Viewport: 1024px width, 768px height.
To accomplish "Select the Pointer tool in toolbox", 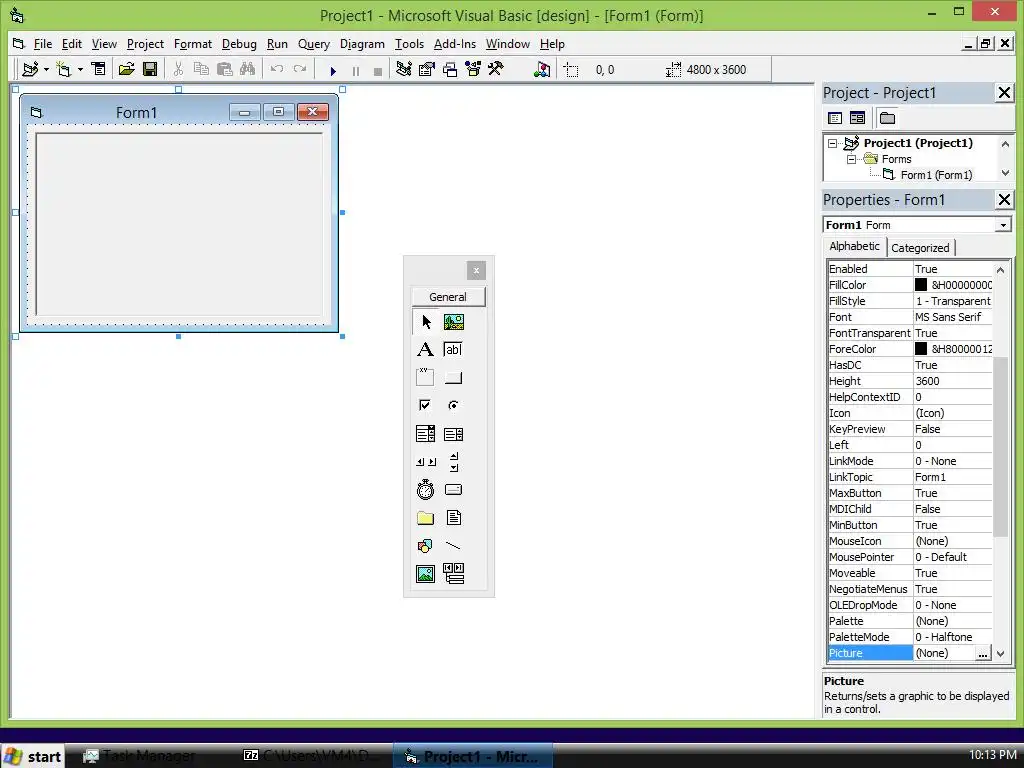I will click(426, 322).
